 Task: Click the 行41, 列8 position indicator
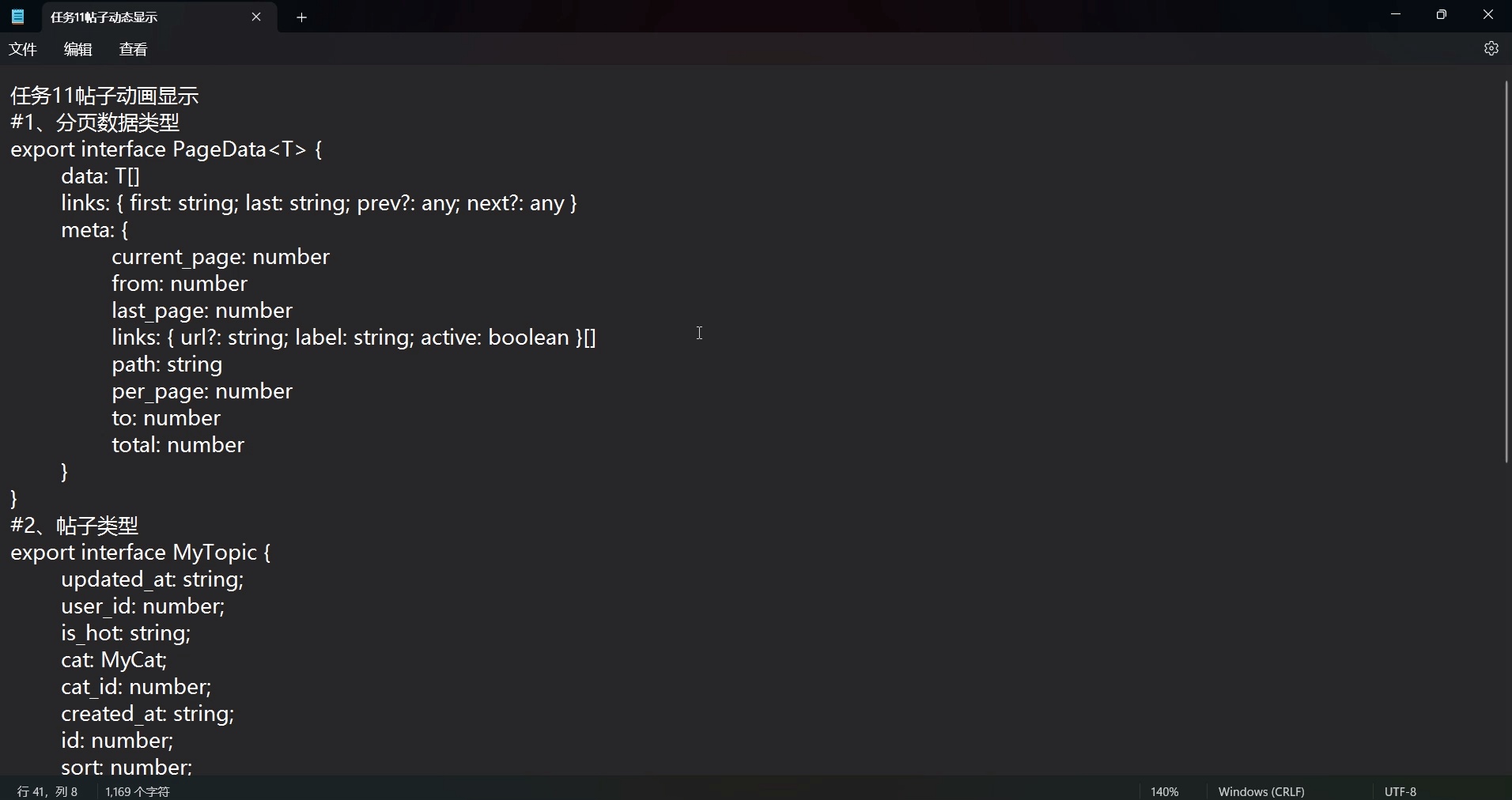46,791
